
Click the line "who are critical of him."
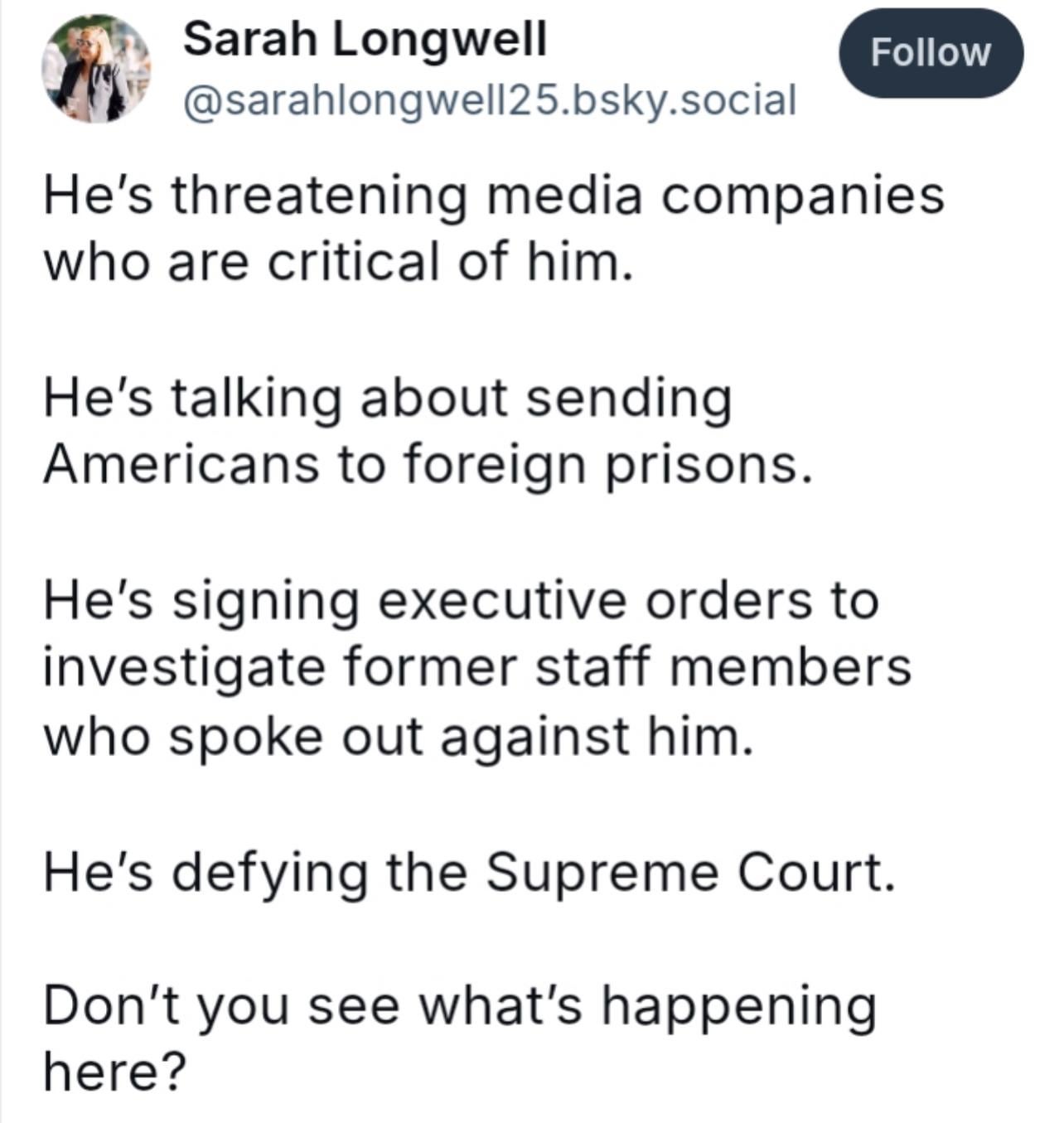338,262
